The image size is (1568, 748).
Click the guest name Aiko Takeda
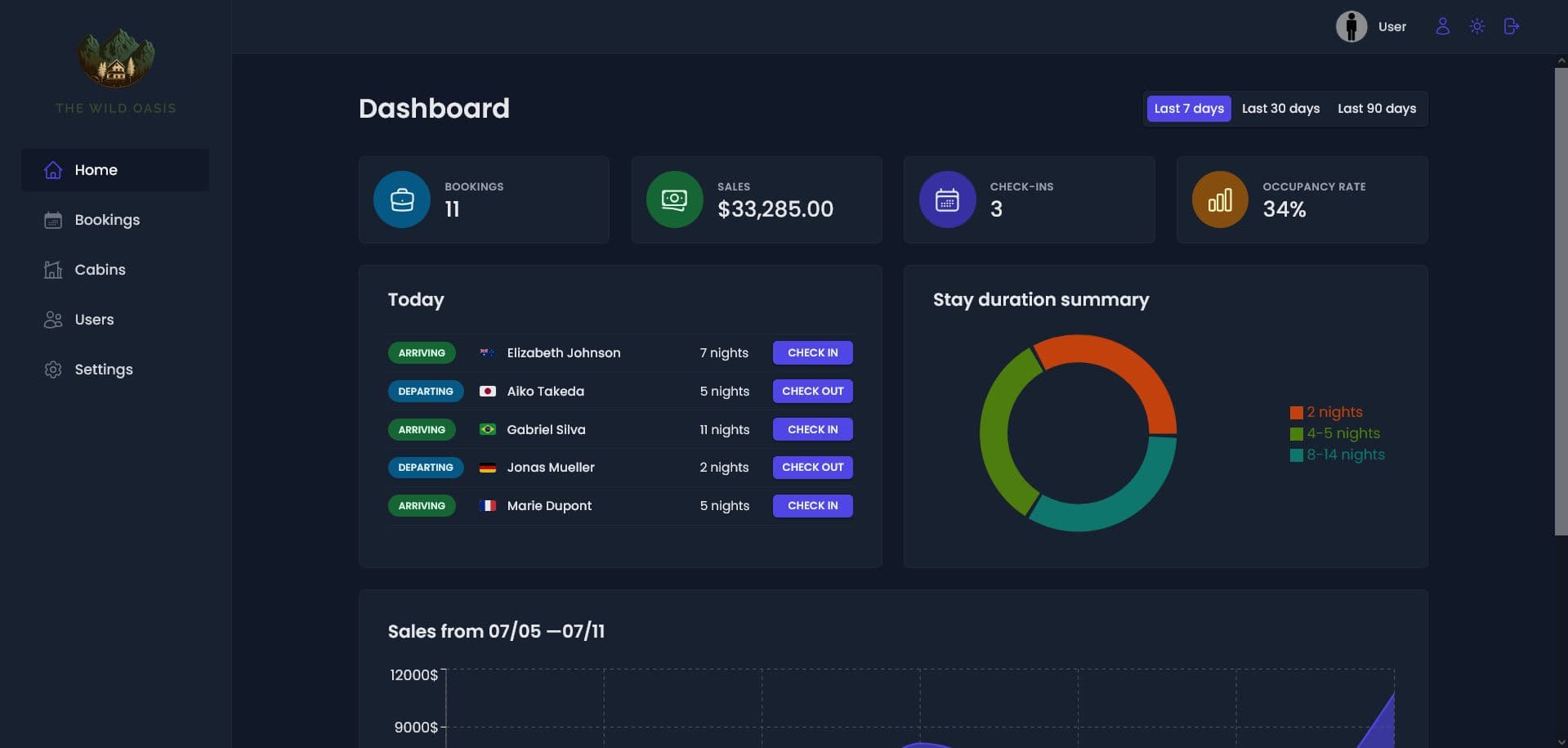[x=546, y=392]
